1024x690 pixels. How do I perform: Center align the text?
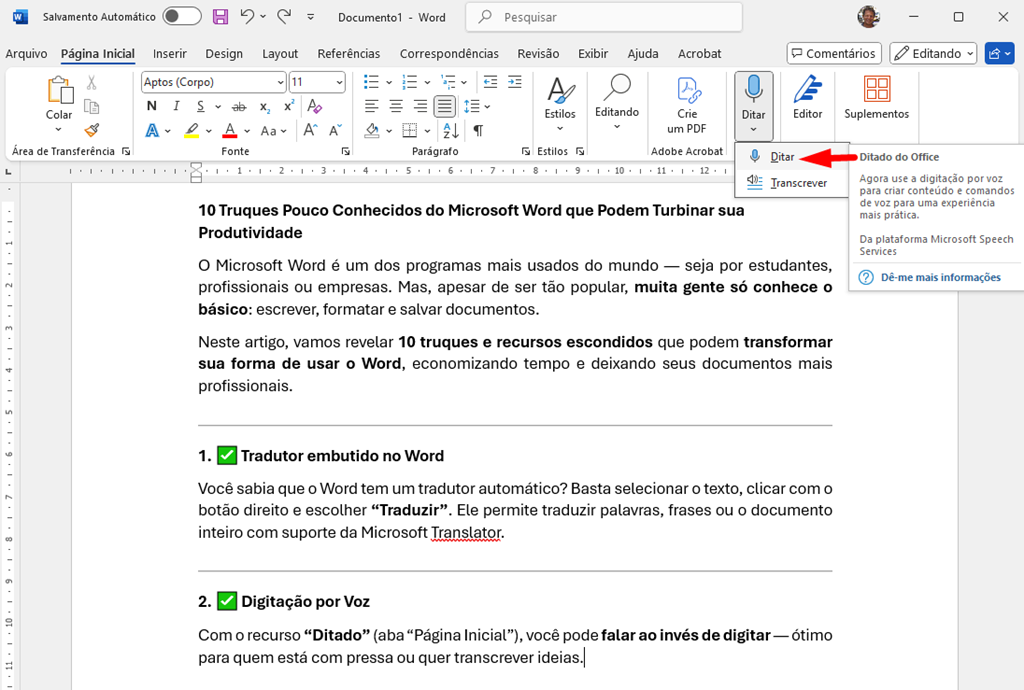tap(396, 106)
